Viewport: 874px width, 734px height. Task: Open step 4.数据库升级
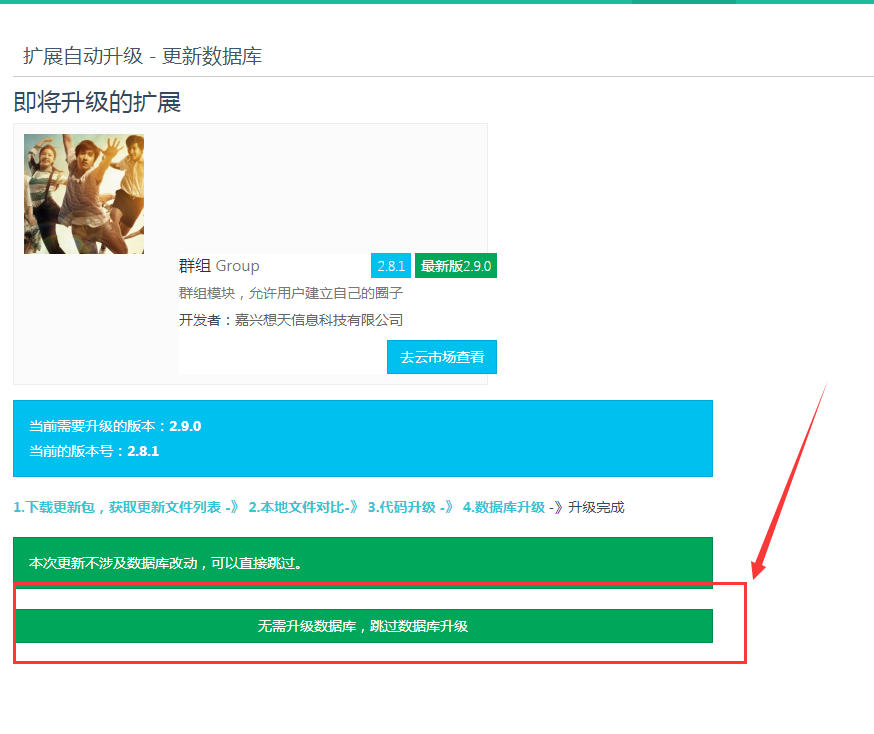tap(504, 507)
